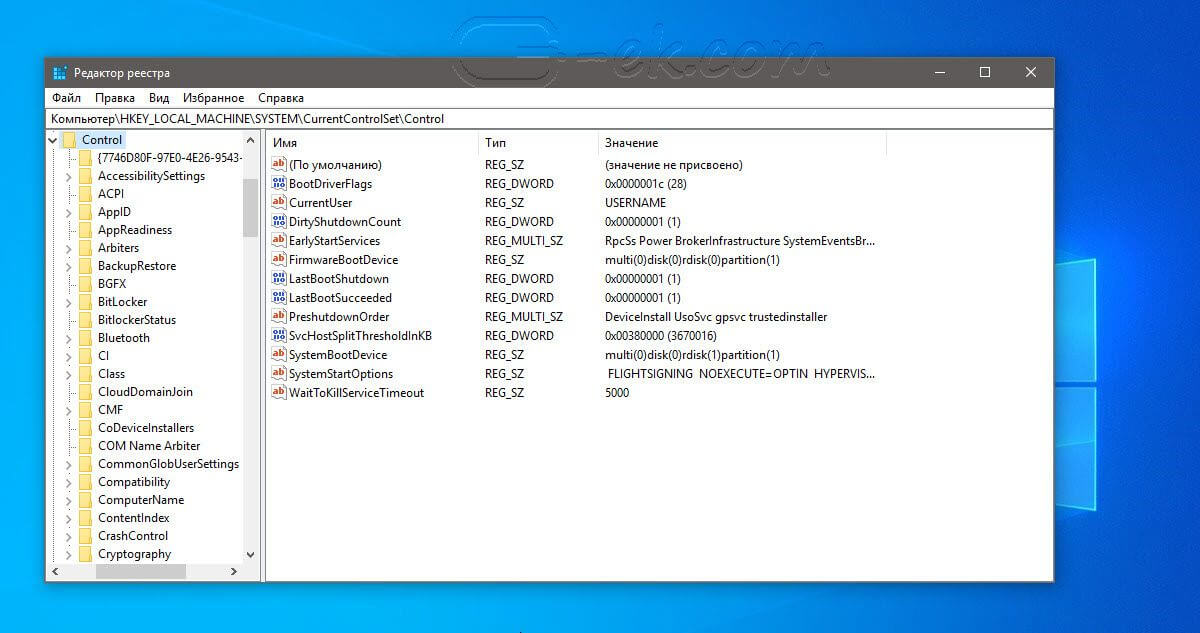Click the BitLocker folder icon
This screenshot has height=633, width=1200.
pos(85,302)
